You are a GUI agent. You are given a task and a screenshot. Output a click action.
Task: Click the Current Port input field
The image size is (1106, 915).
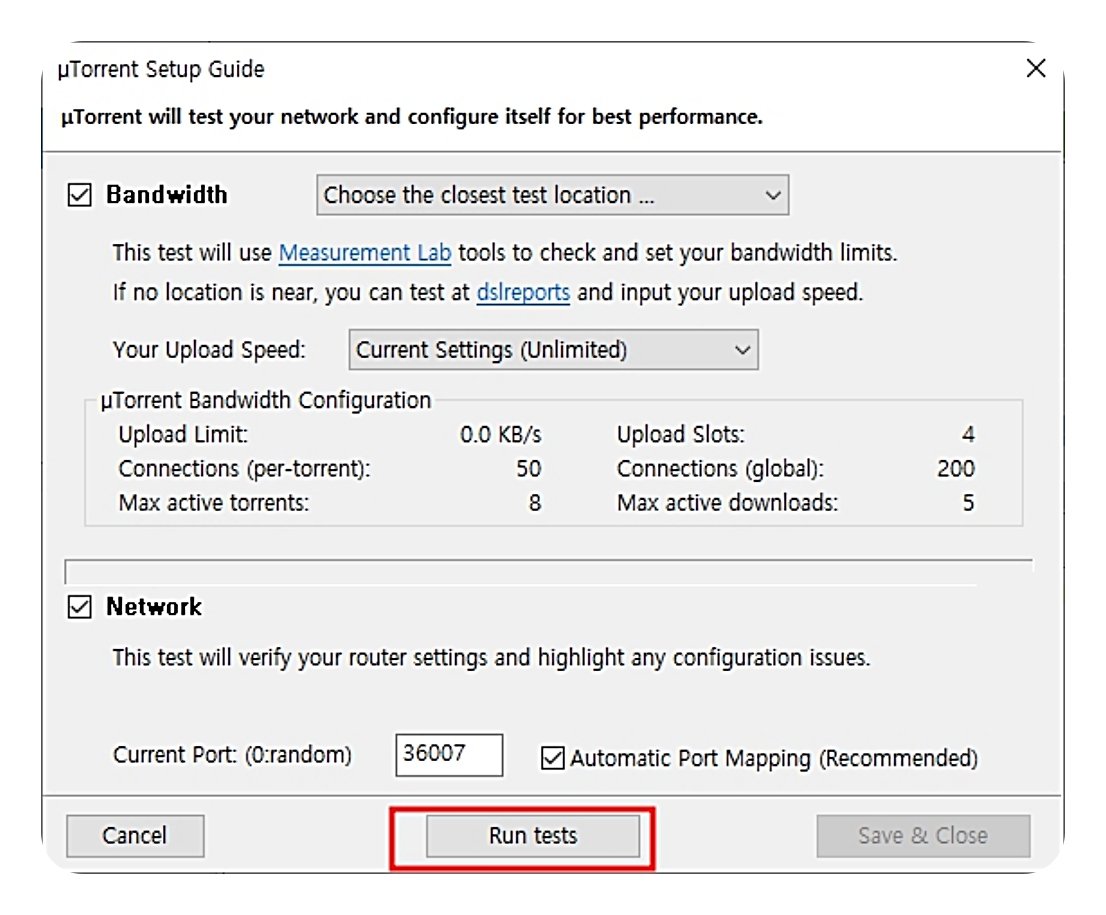click(x=449, y=755)
